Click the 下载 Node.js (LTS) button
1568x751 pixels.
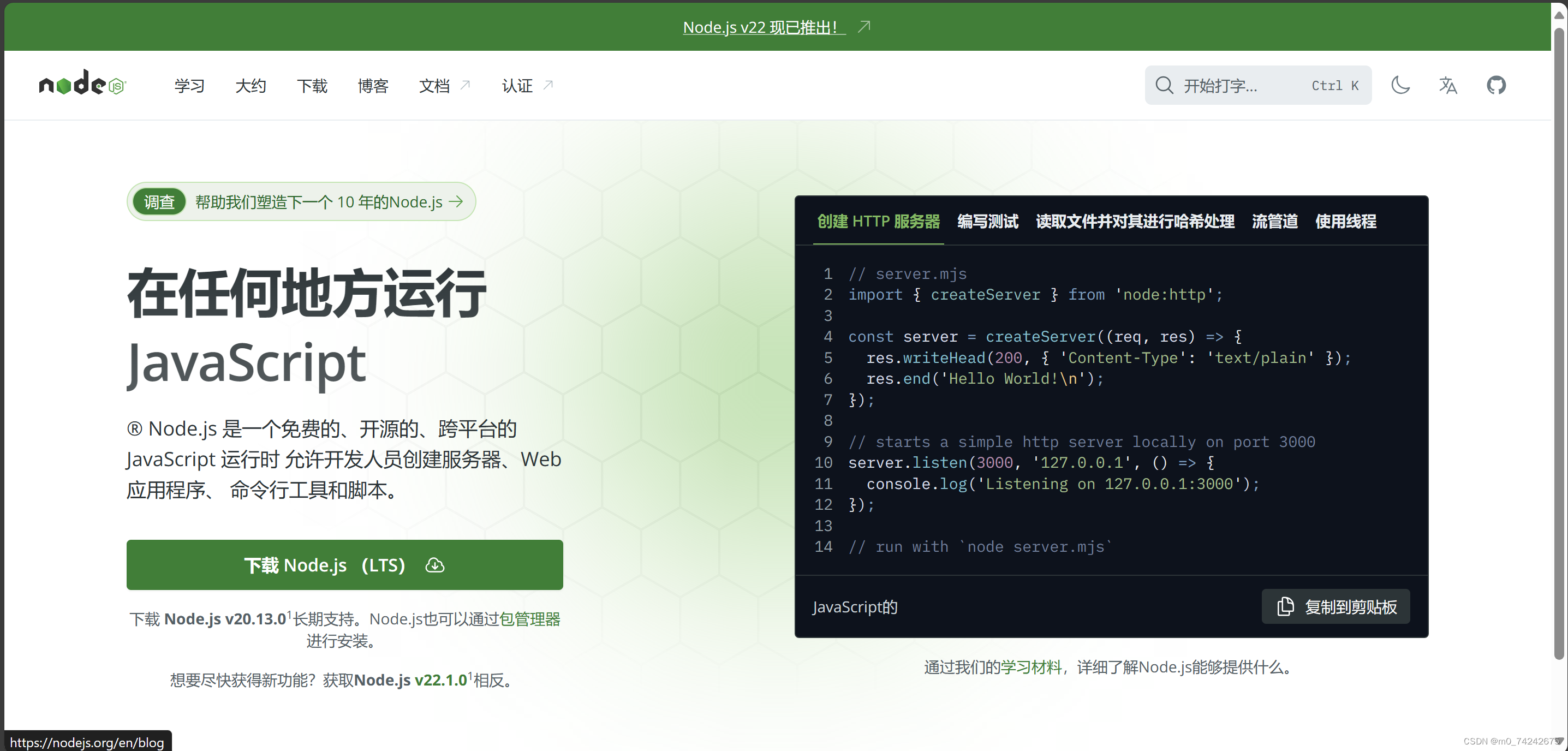[344, 565]
